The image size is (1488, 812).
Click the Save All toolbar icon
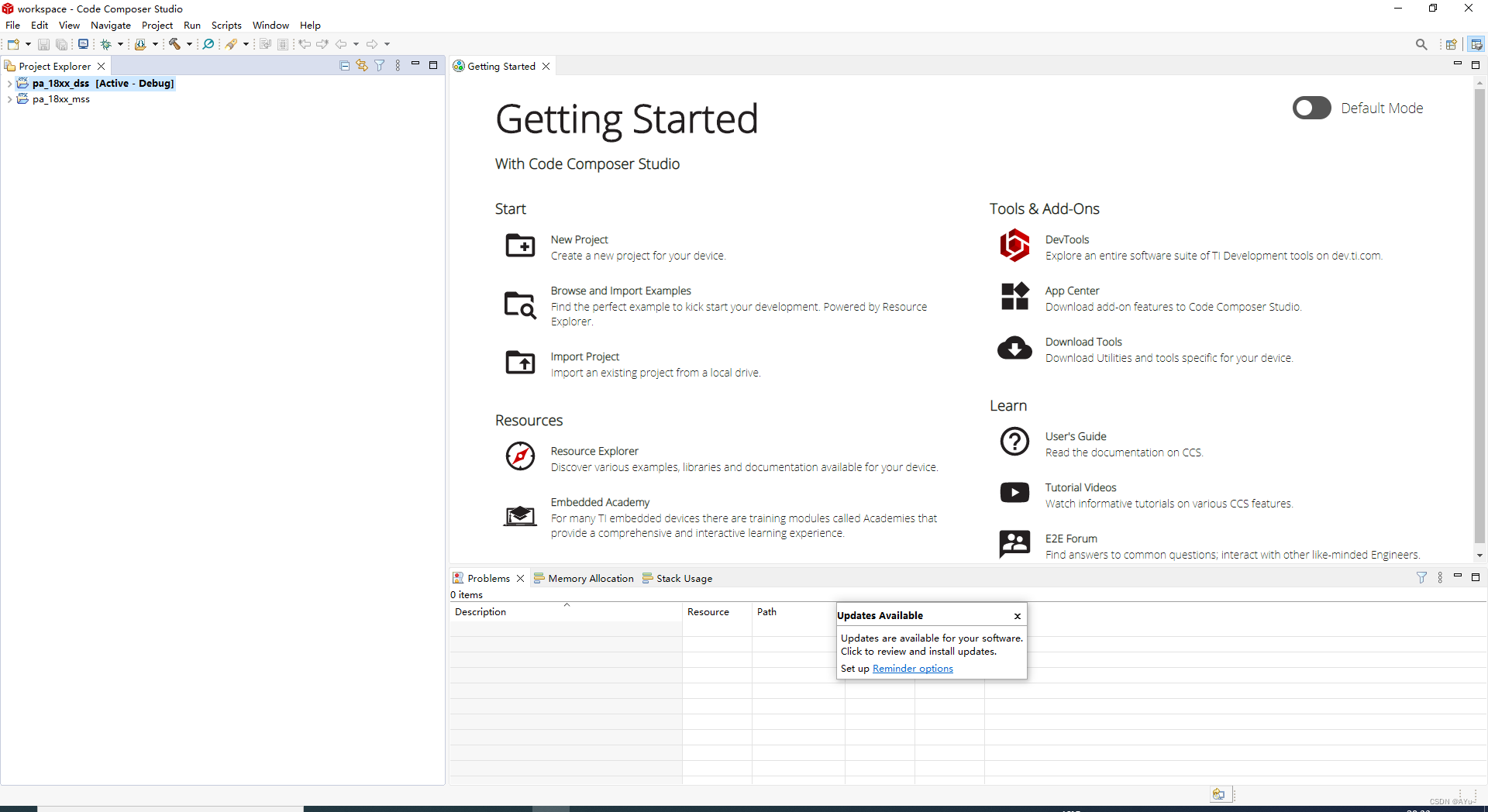(x=61, y=44)
